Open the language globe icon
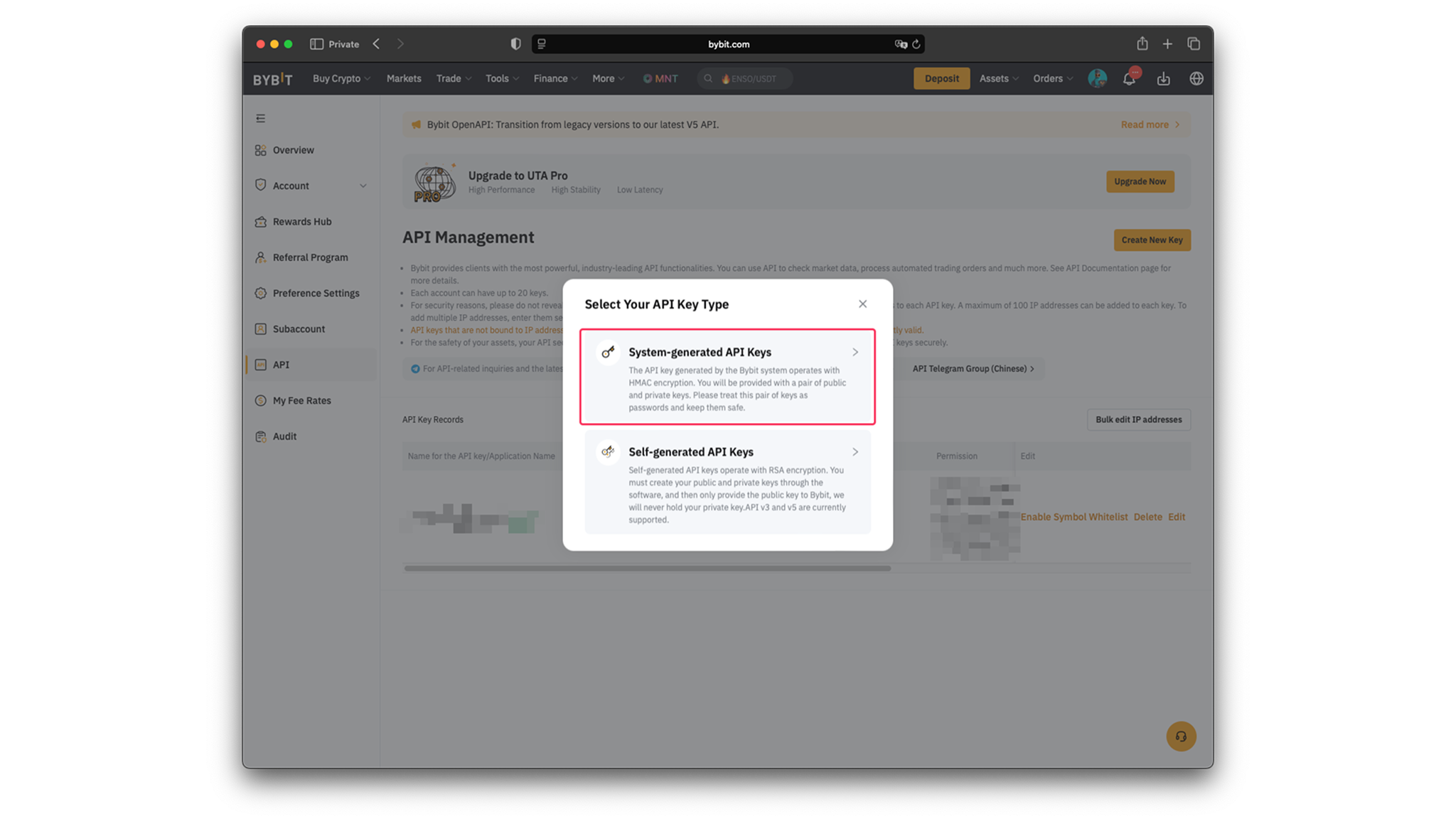The image size is (1456, 819). [1197, 79]
